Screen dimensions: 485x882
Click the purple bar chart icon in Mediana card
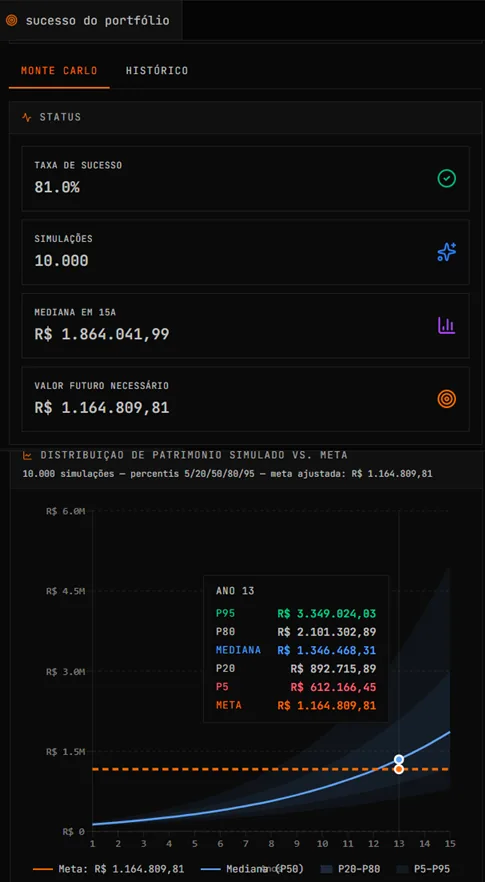[x=447, y=325]
